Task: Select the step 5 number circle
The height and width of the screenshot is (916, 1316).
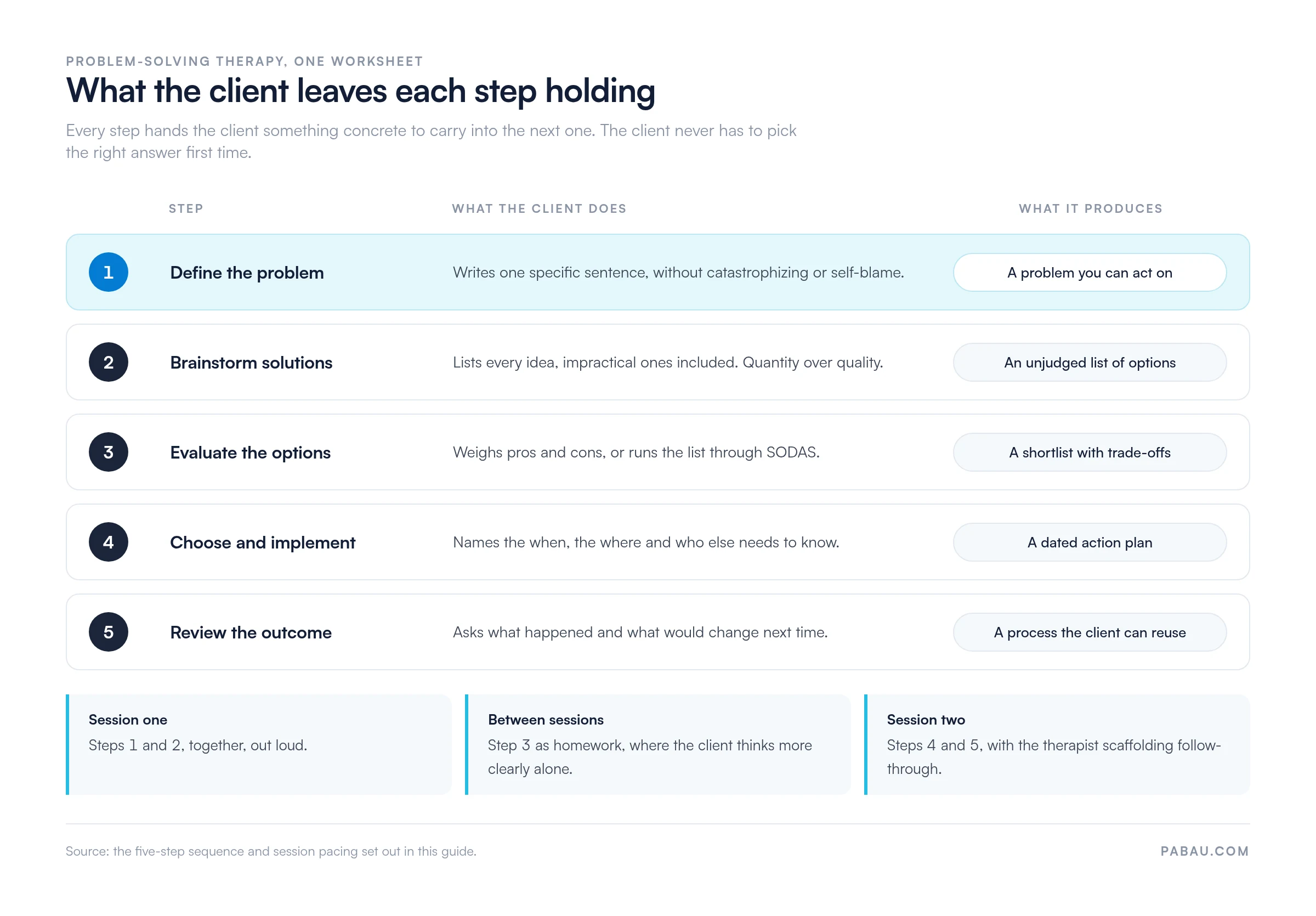Action: click(x=109, y=632)
